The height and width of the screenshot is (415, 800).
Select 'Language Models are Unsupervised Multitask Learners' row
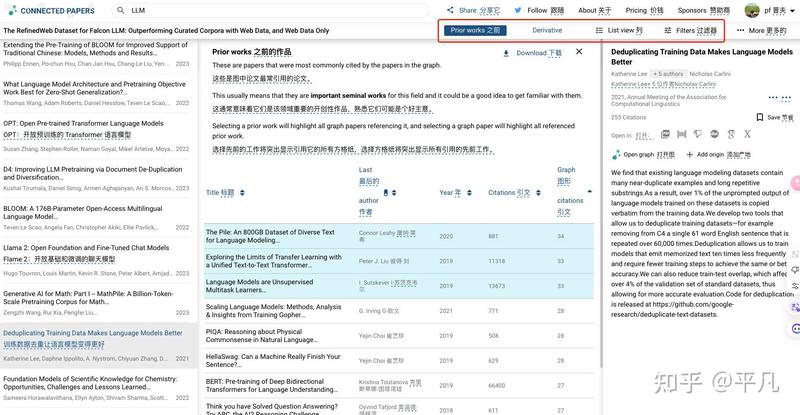pos(399,286)
